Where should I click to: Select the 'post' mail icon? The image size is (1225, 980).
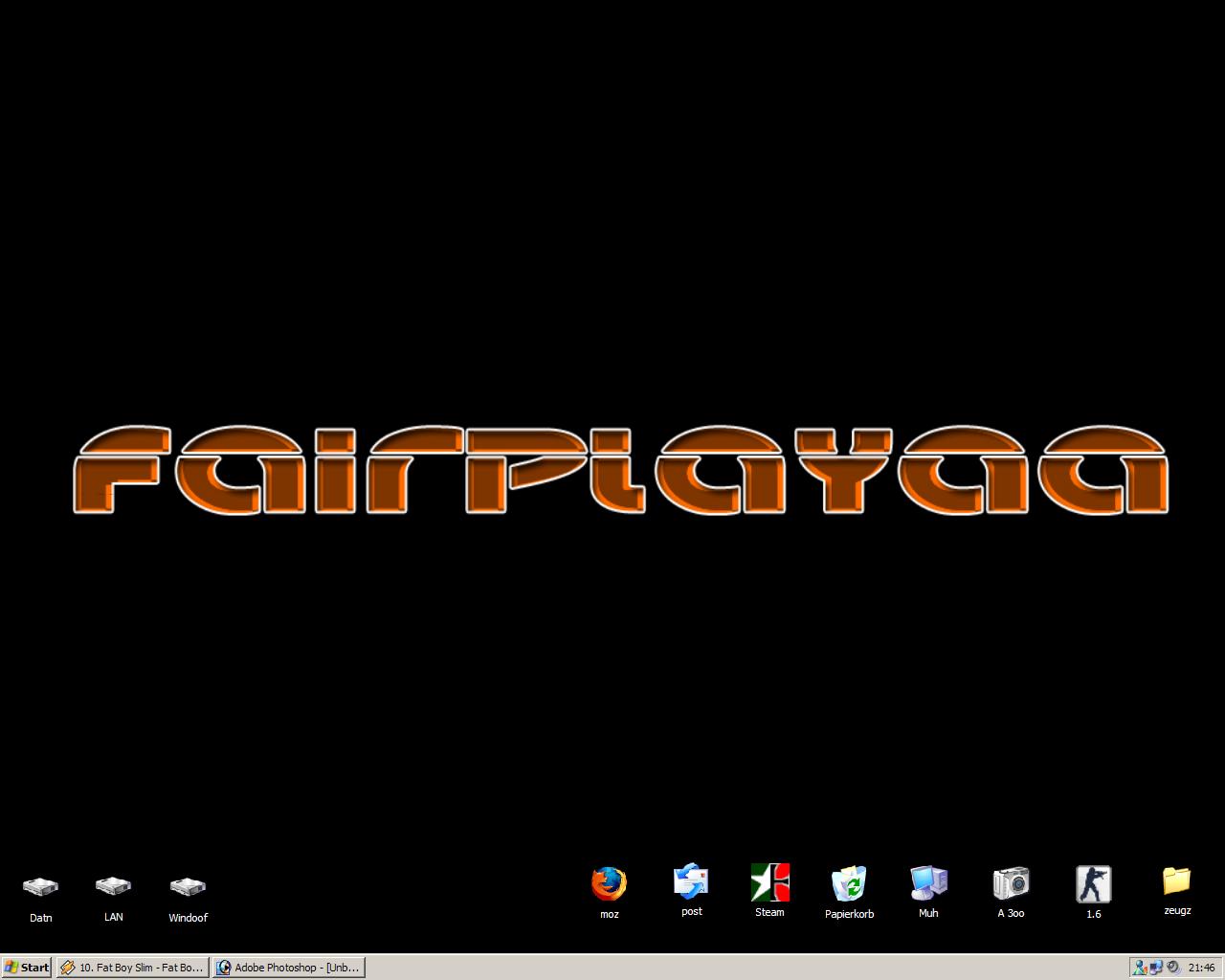[691, 882]
